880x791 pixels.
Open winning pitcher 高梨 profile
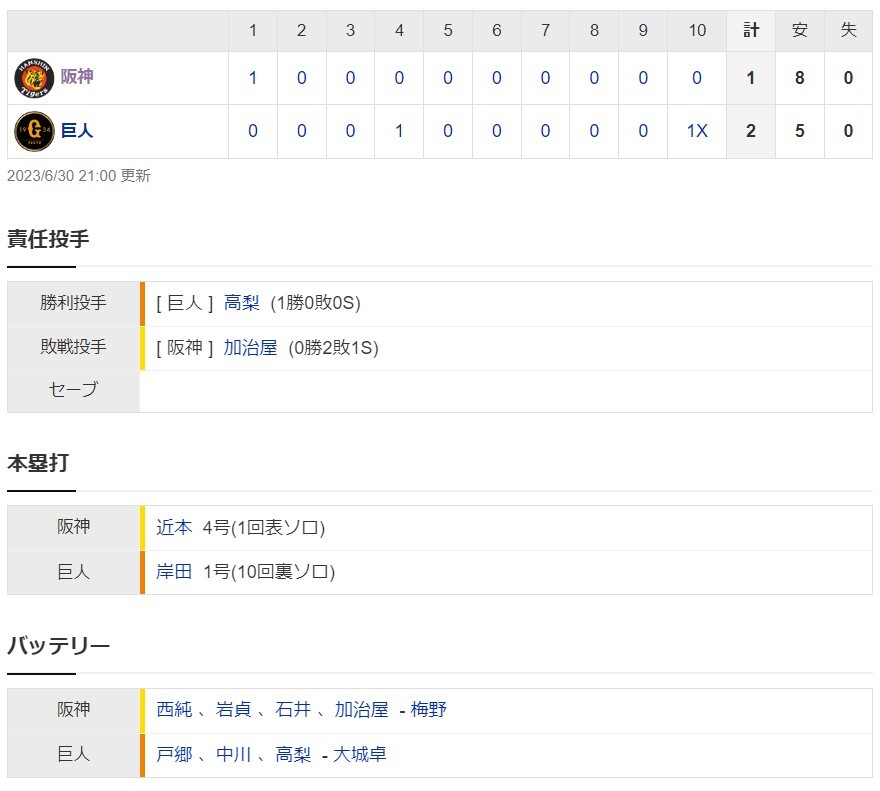click(241, 303)
